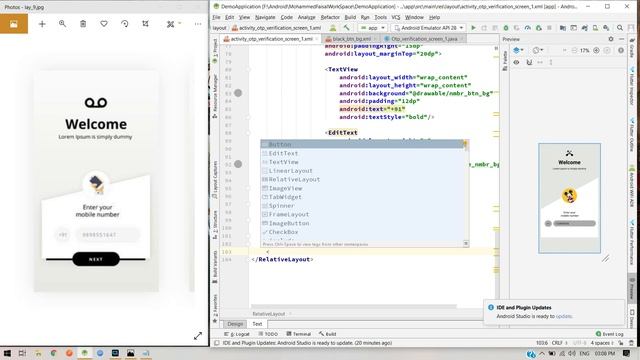The image size is (640, 360).
Task: Hide the Preview panel minimize icon
Action: pos(621,39)
